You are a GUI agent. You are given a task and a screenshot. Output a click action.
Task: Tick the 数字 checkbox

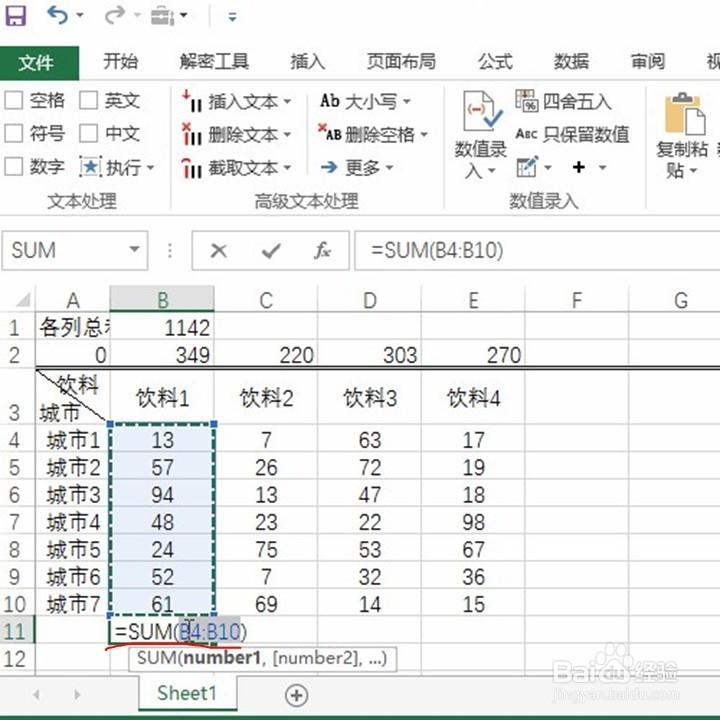14,167
